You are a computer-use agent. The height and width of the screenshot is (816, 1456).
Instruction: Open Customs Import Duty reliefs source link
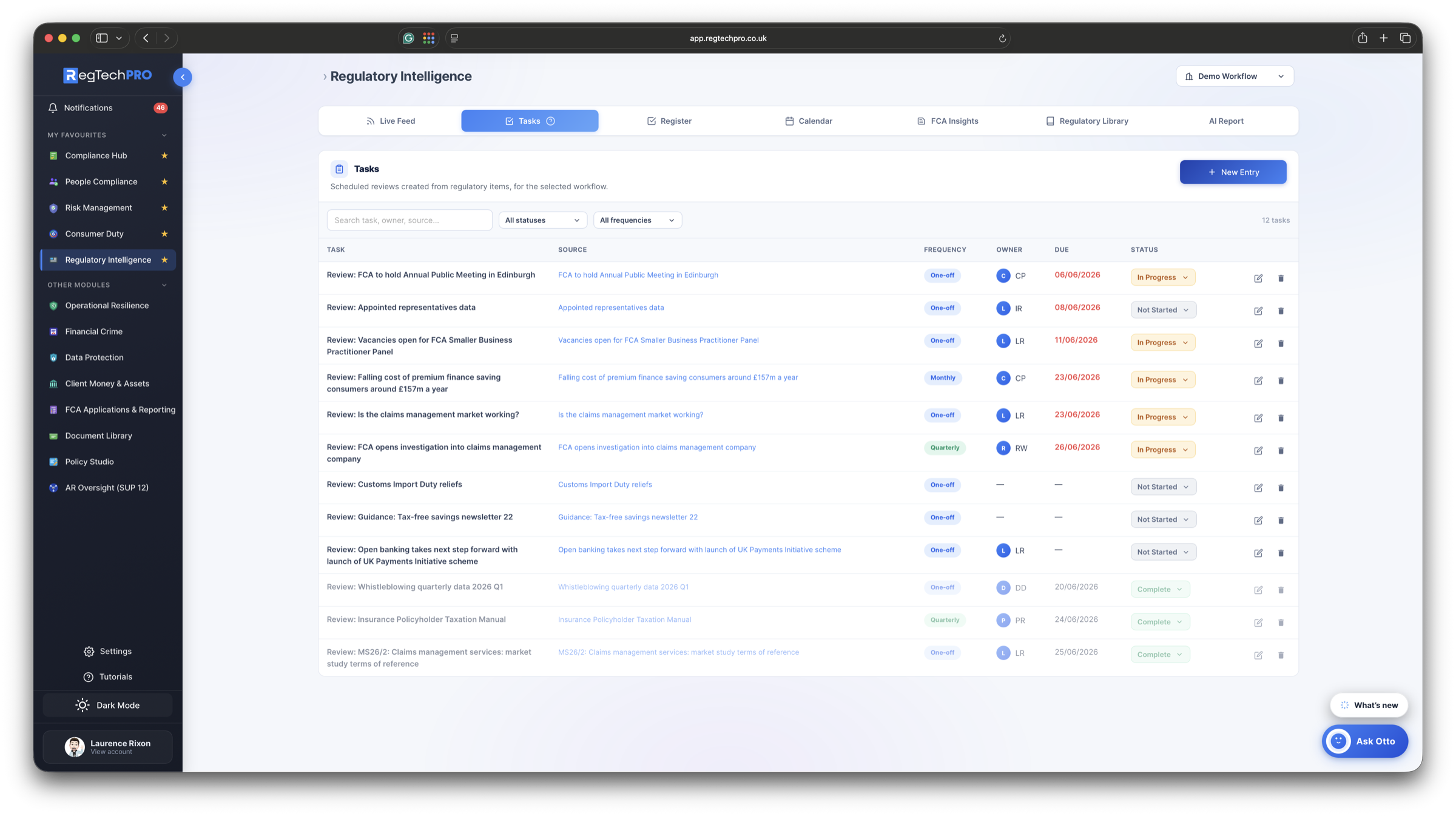coord(605,484)
